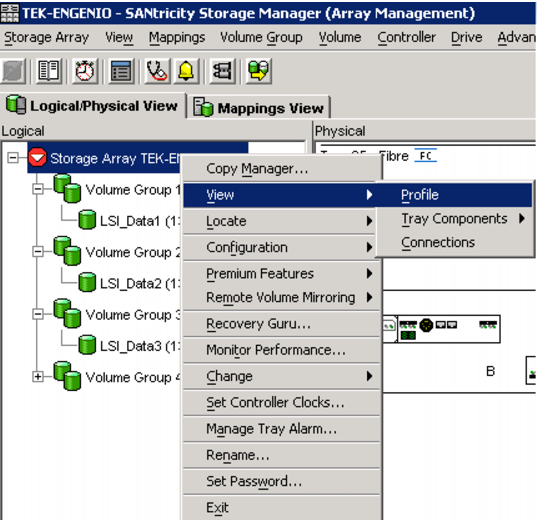Open the Volume menu in menu bar
Image resolution: width=539 pixels, height=520 pixels.
pos(340,37)
